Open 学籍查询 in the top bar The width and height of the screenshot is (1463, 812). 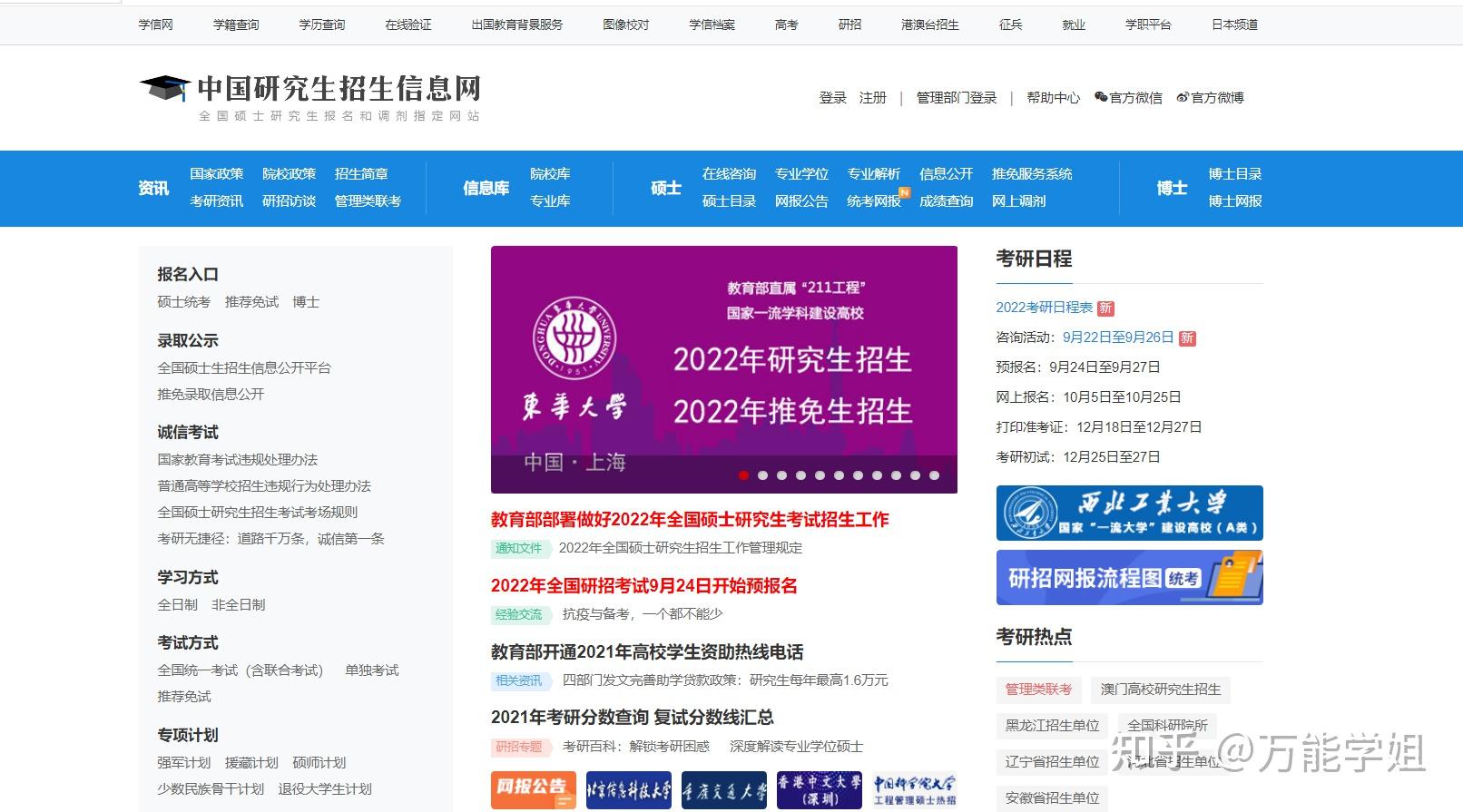coord(236,24)
